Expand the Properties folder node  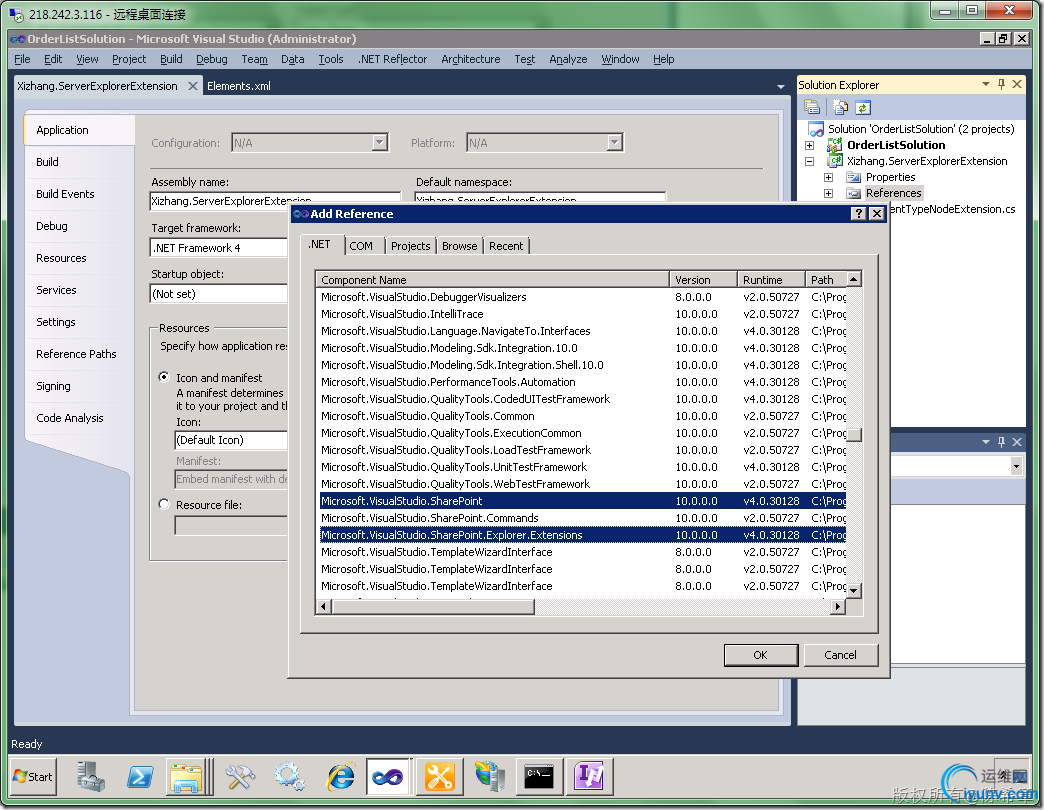pyautogui.click(x=828, y=177)
